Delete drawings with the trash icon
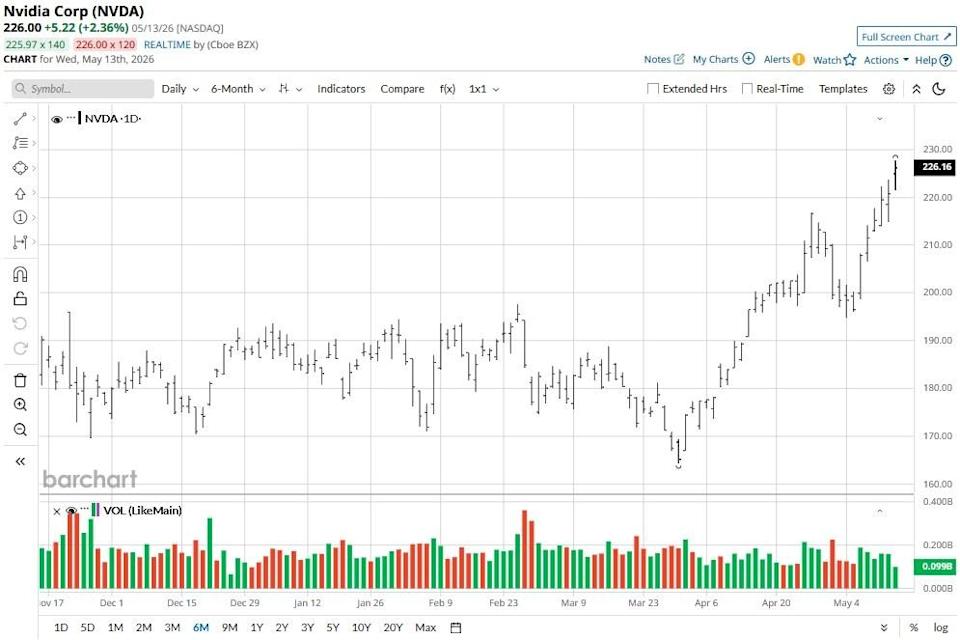The width and height of the screenshot is (960, 640). [x=20, y=380]
